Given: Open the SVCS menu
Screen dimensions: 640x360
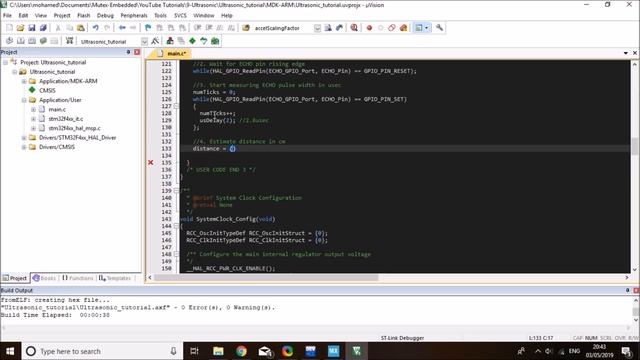Looking at the screenshot, I should [180, 16].
